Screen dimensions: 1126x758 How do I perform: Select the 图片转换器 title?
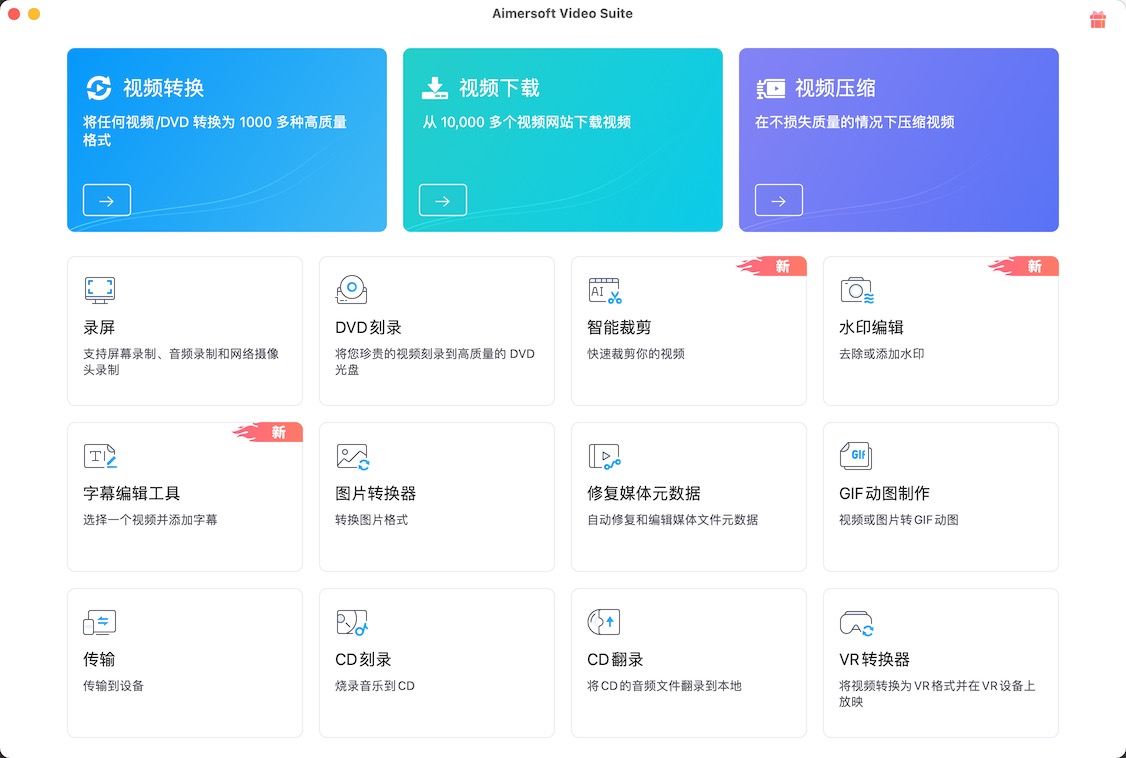(376, 493)
